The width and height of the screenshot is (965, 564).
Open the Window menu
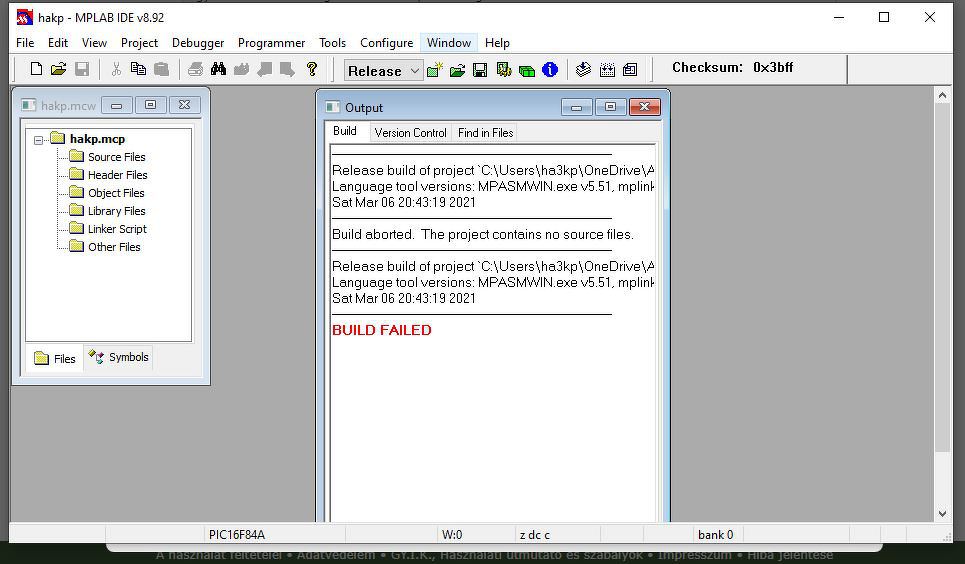point(449,42)
